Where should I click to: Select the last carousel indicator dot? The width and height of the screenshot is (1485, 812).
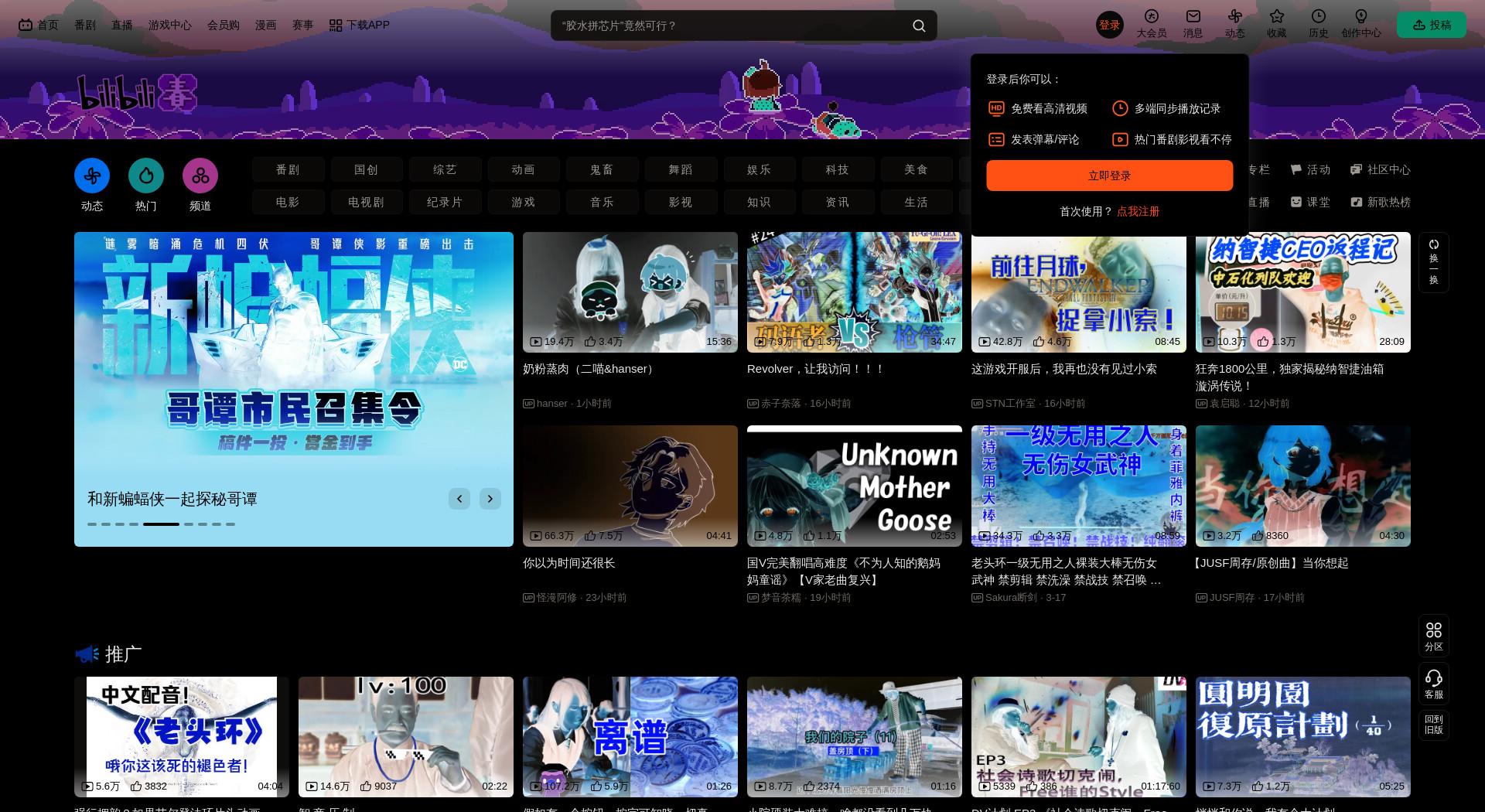[230, 524]
